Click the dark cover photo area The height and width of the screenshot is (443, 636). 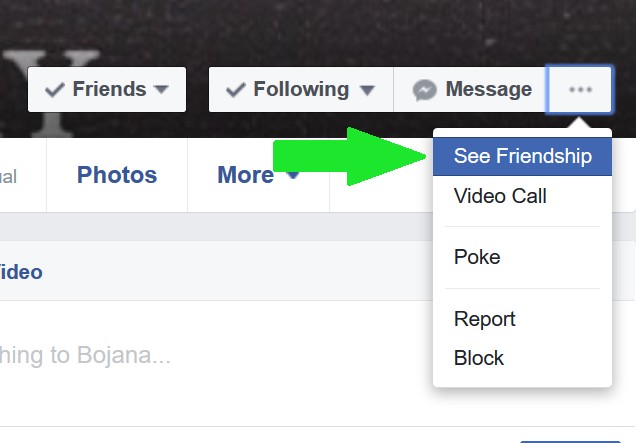(x=300, y=30)
